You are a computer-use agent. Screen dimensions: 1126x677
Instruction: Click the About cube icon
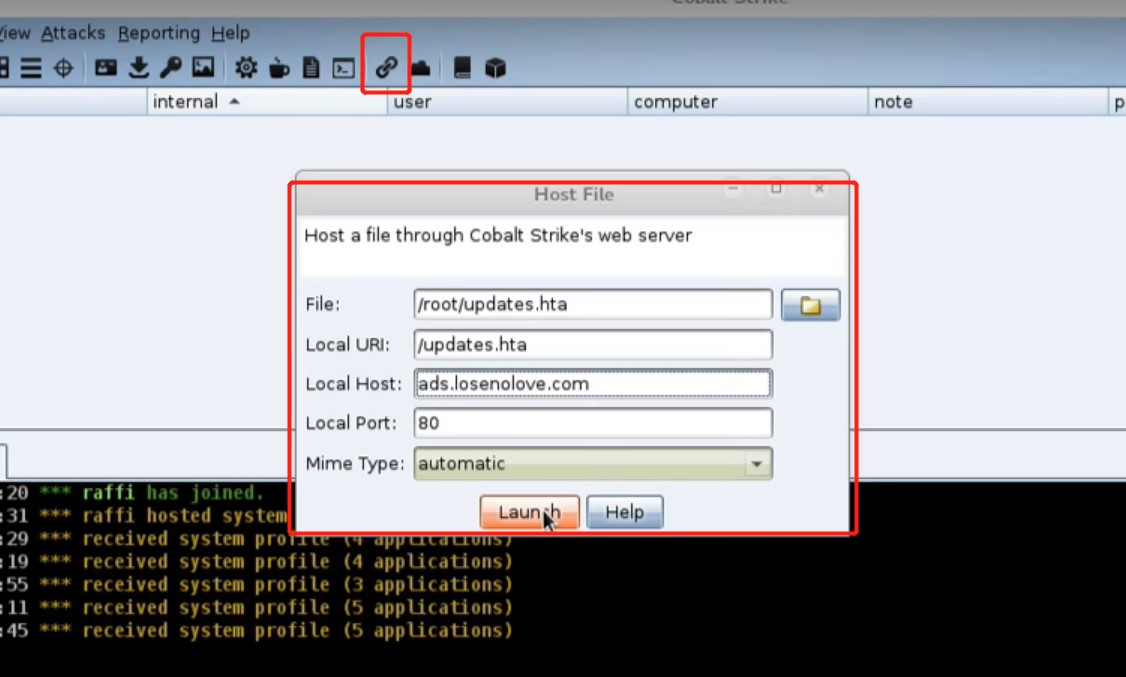click(x=495, y=68)
